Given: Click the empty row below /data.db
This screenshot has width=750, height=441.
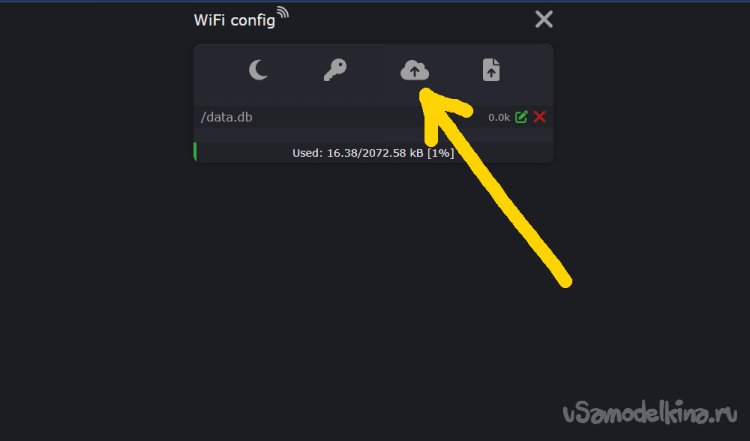Looking at the screenshot, I should pyautogui.click(x=373, y=135).
